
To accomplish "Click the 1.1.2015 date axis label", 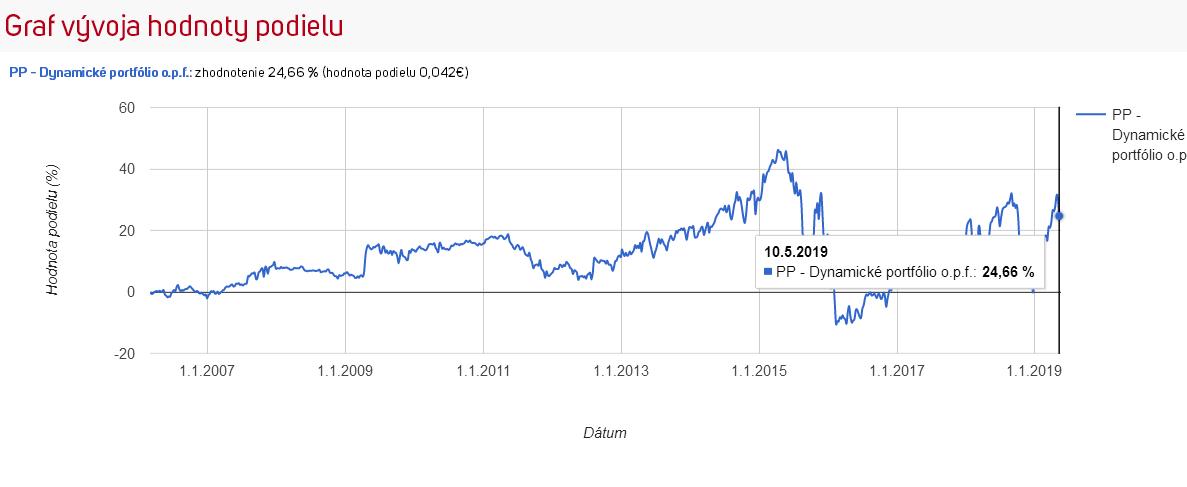I will [x=759, y=371].
